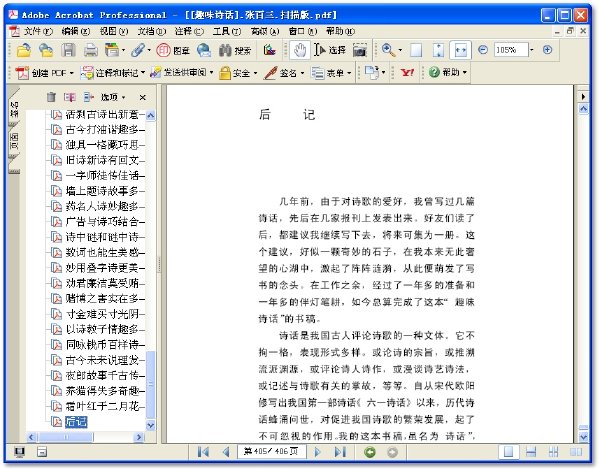Click the Print icon in toolbar
The height and width of the screenshot is (471, 600).
point(91,50)
